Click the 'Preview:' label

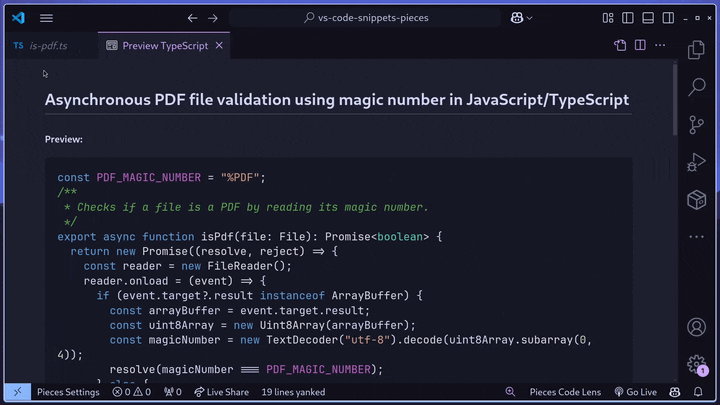[x=64, y=139]
